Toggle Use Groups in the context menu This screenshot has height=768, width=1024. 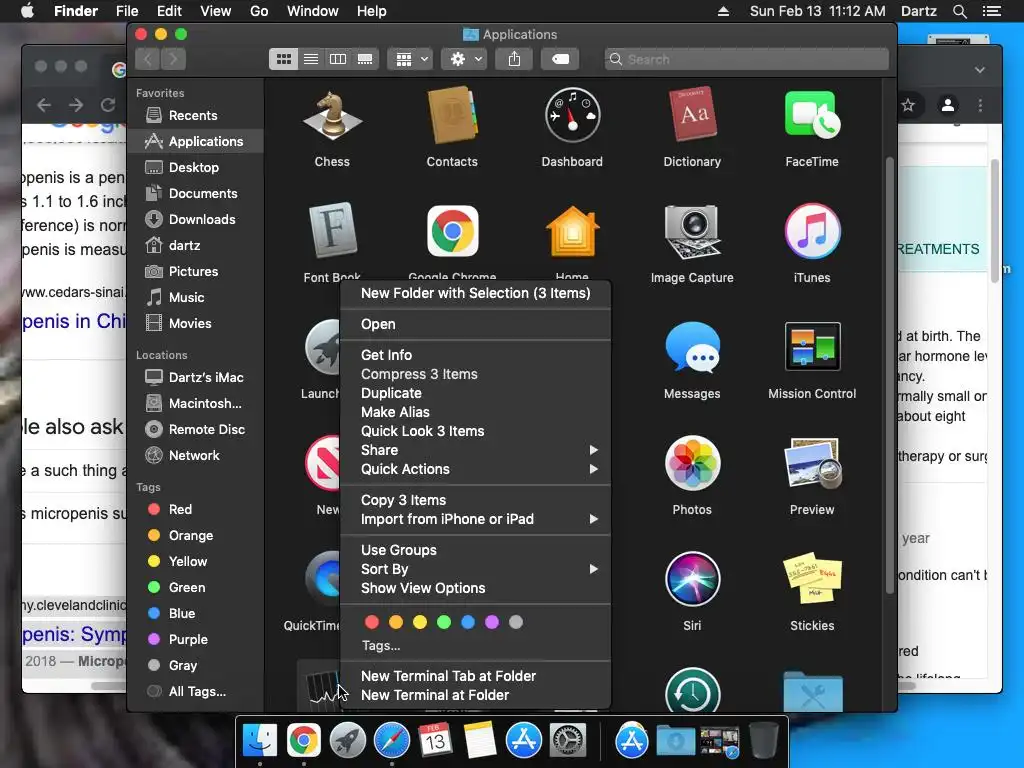[475, 550]
